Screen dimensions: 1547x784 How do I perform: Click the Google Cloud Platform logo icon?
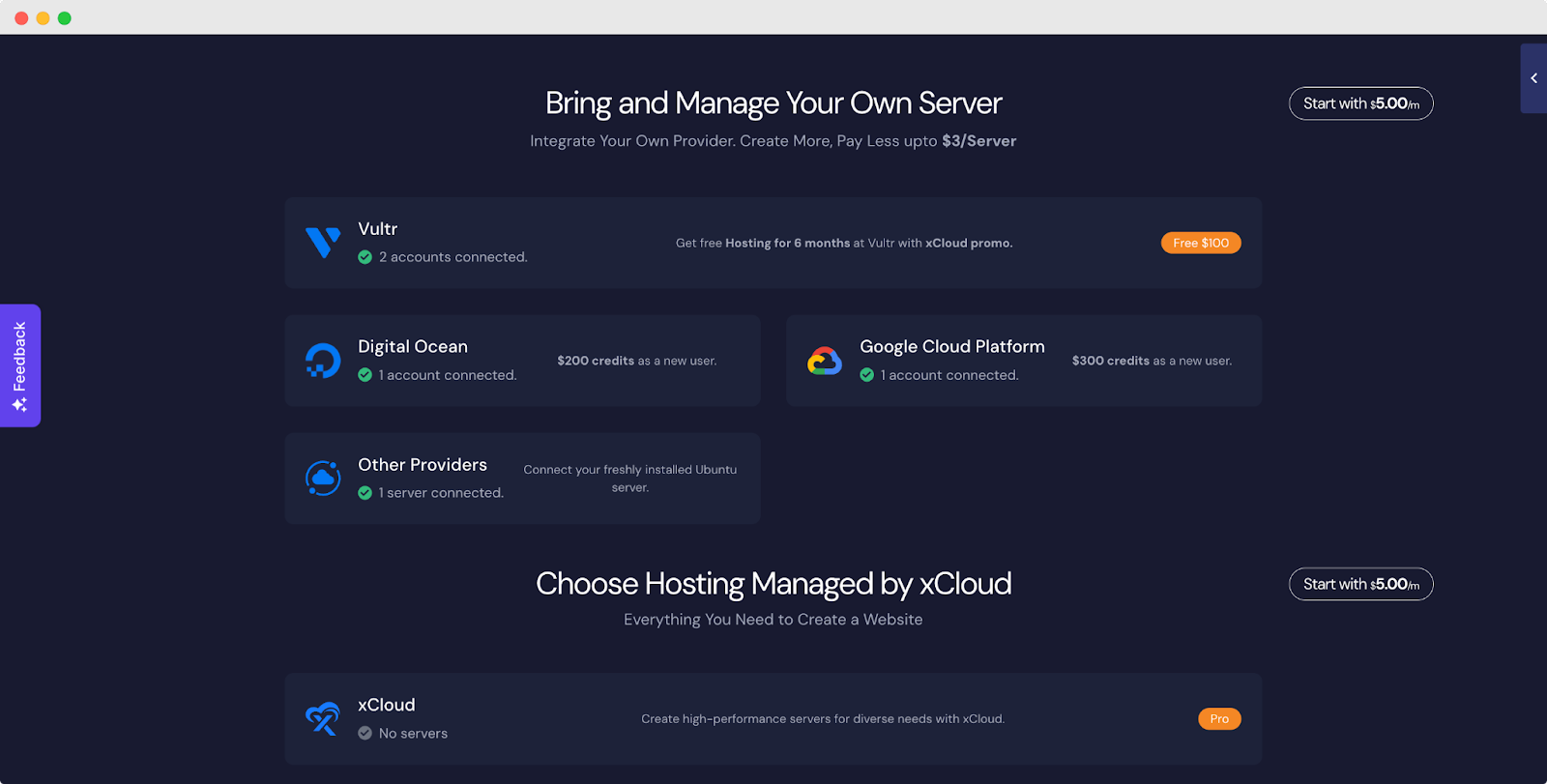[x=825, y=361]
